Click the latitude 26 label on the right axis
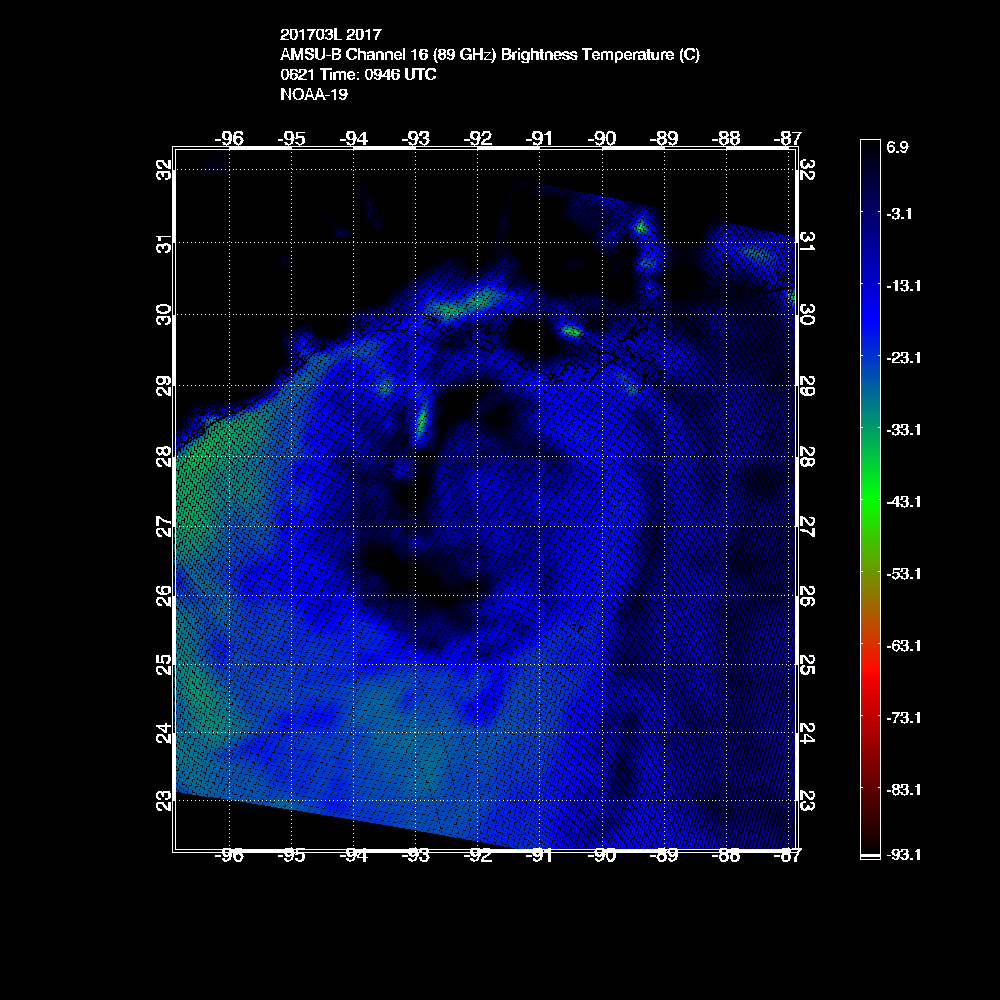This screenshot has width=1000, height=1000. (807, 596)
